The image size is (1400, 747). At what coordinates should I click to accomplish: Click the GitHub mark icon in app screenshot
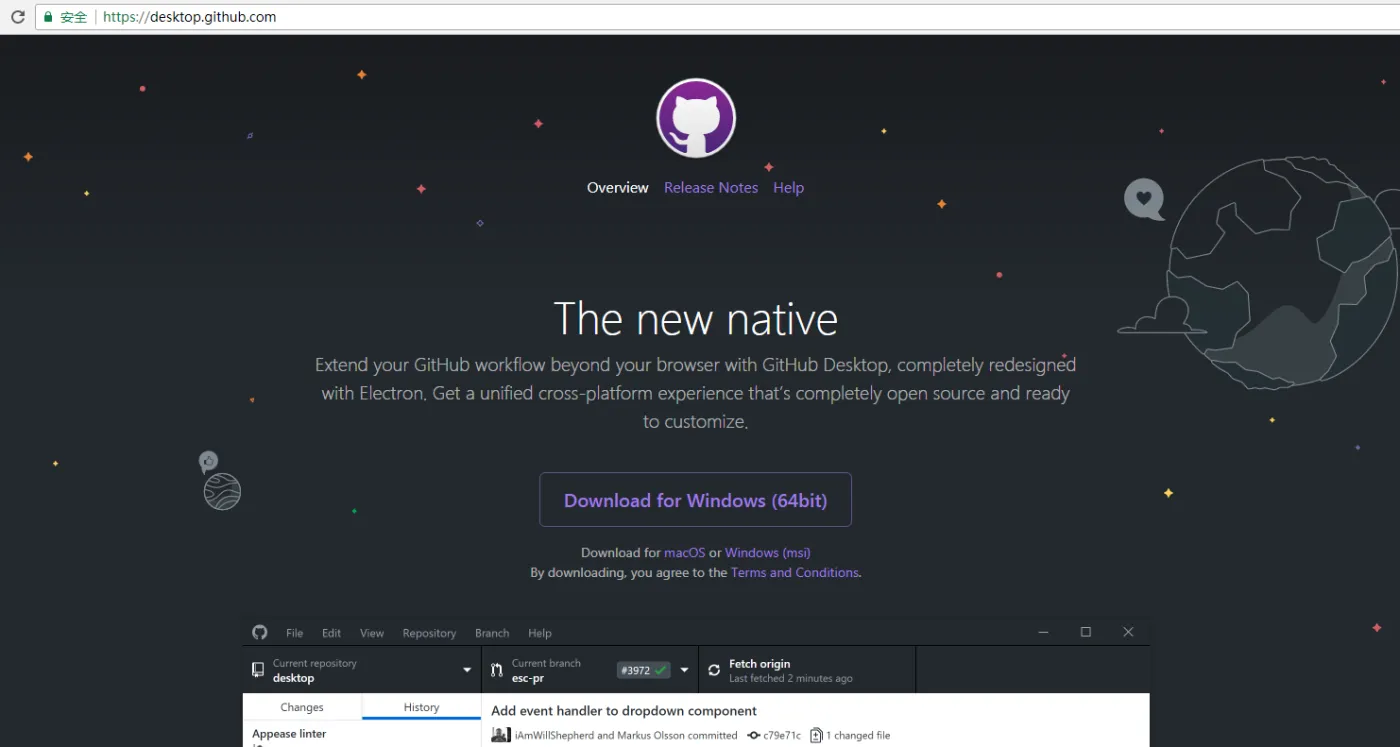260,632
